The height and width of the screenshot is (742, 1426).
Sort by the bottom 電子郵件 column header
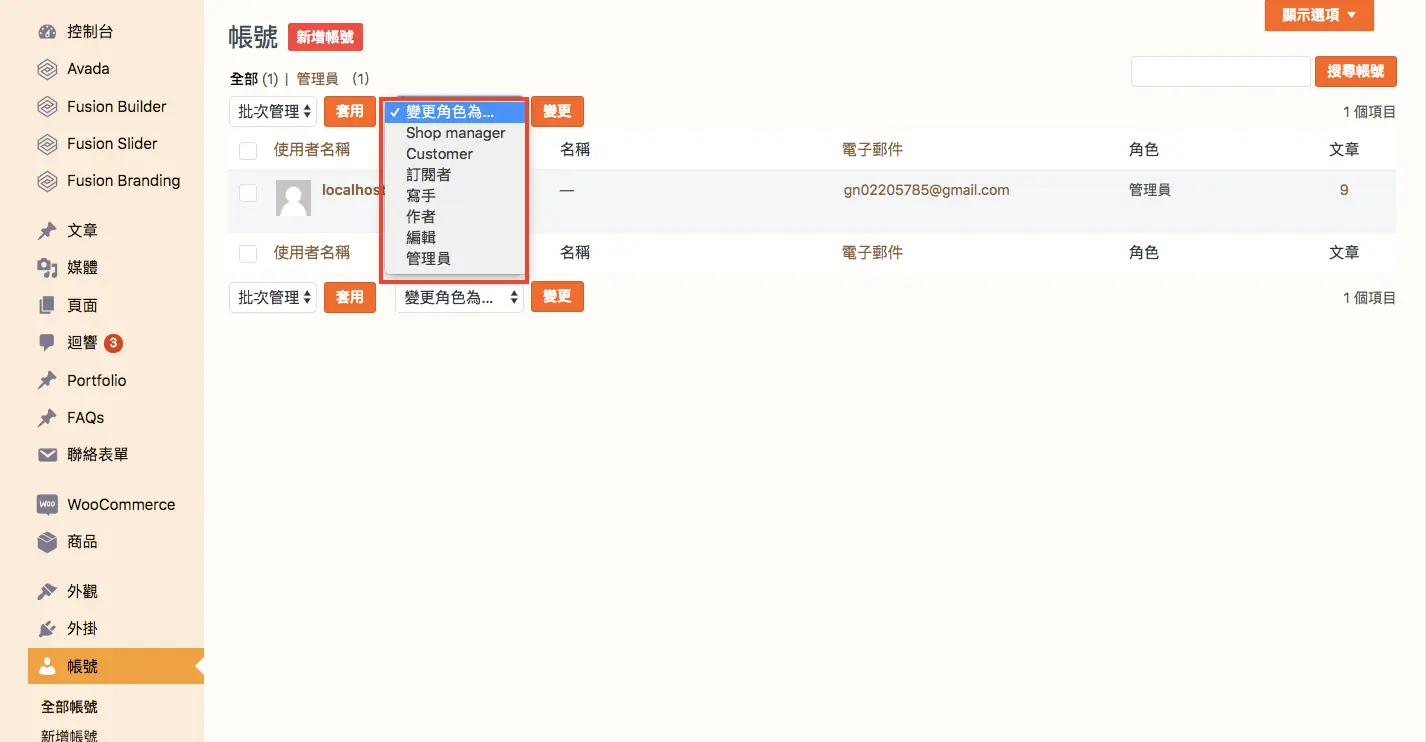pyautogui.click(x=873, y=253)
